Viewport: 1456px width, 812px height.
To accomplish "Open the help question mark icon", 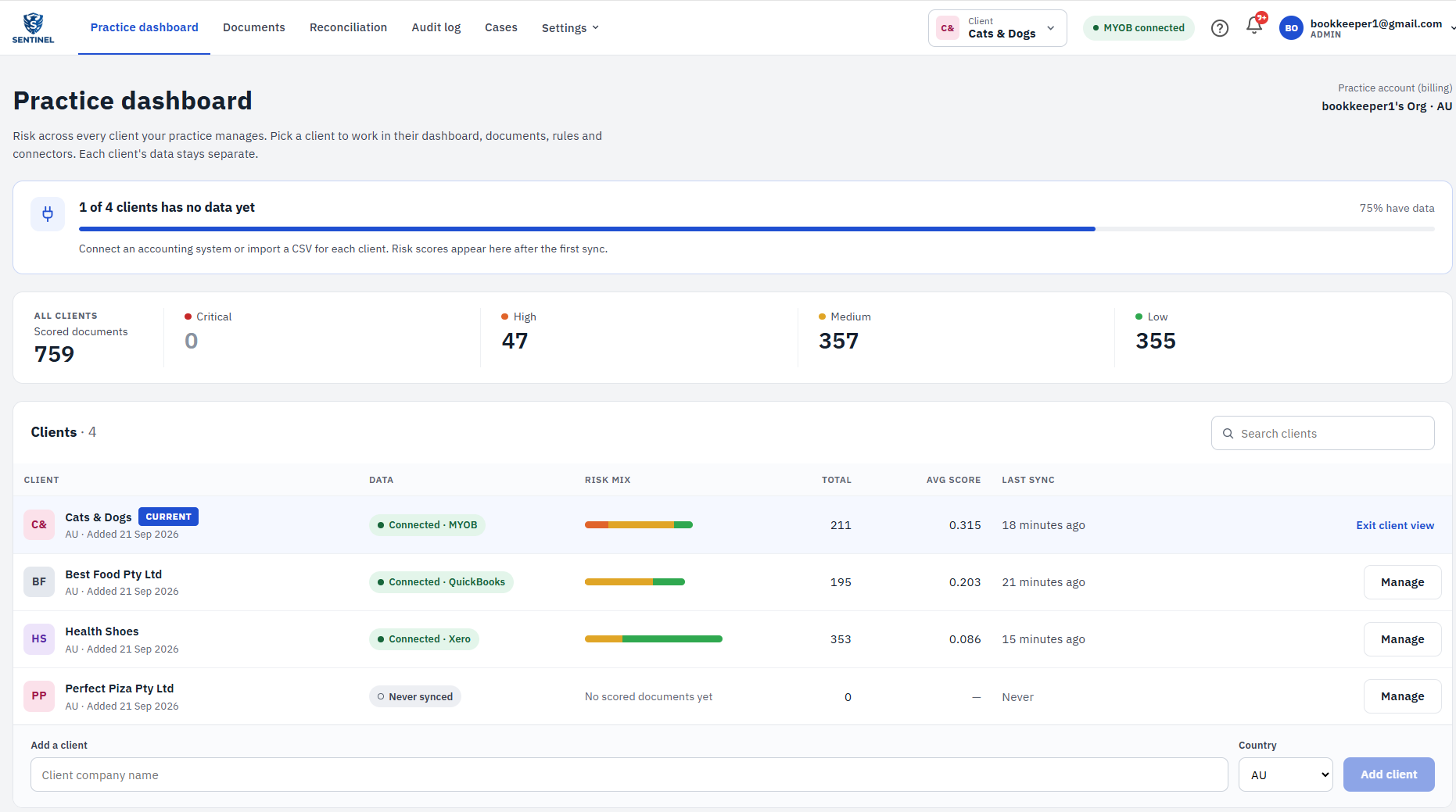I will coord(1220,28).
